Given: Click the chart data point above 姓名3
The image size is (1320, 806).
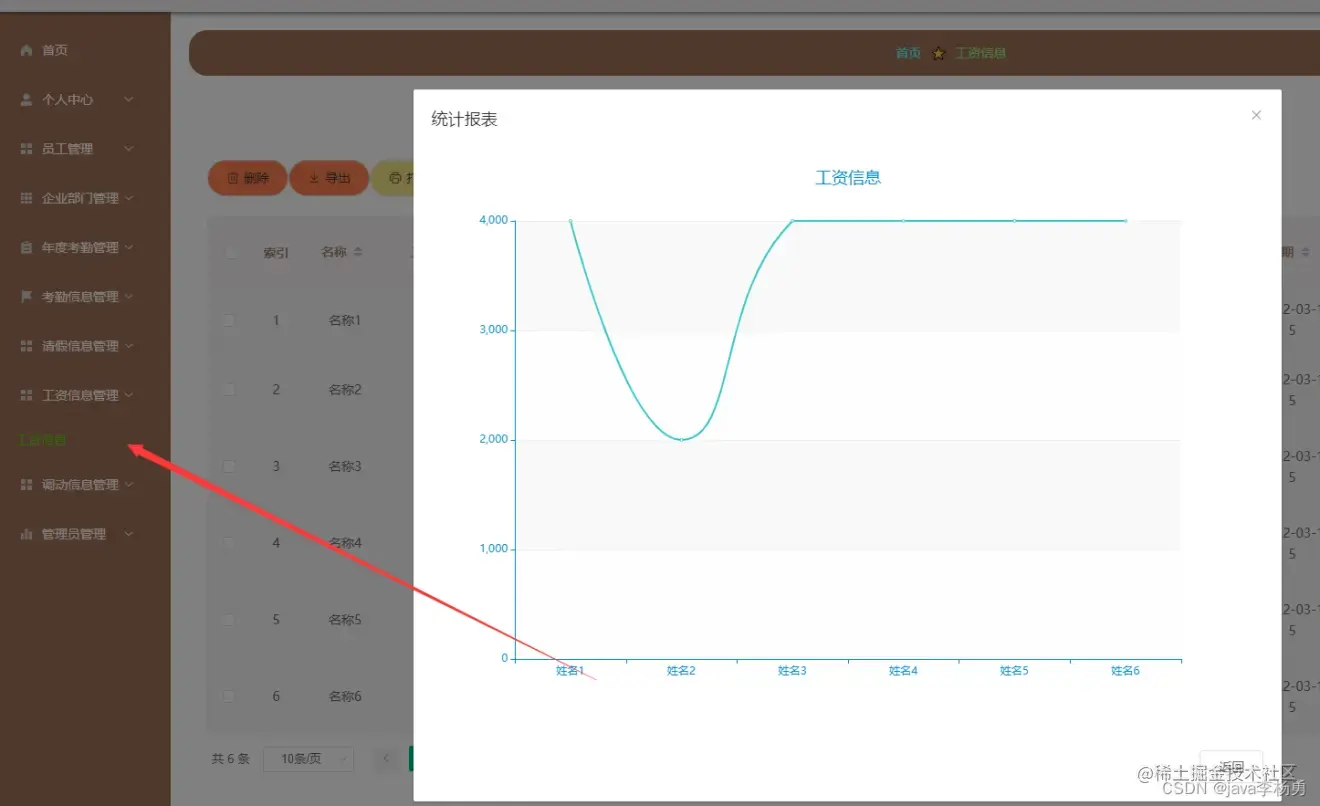Looking at the screenshot, I should (792, 220).
